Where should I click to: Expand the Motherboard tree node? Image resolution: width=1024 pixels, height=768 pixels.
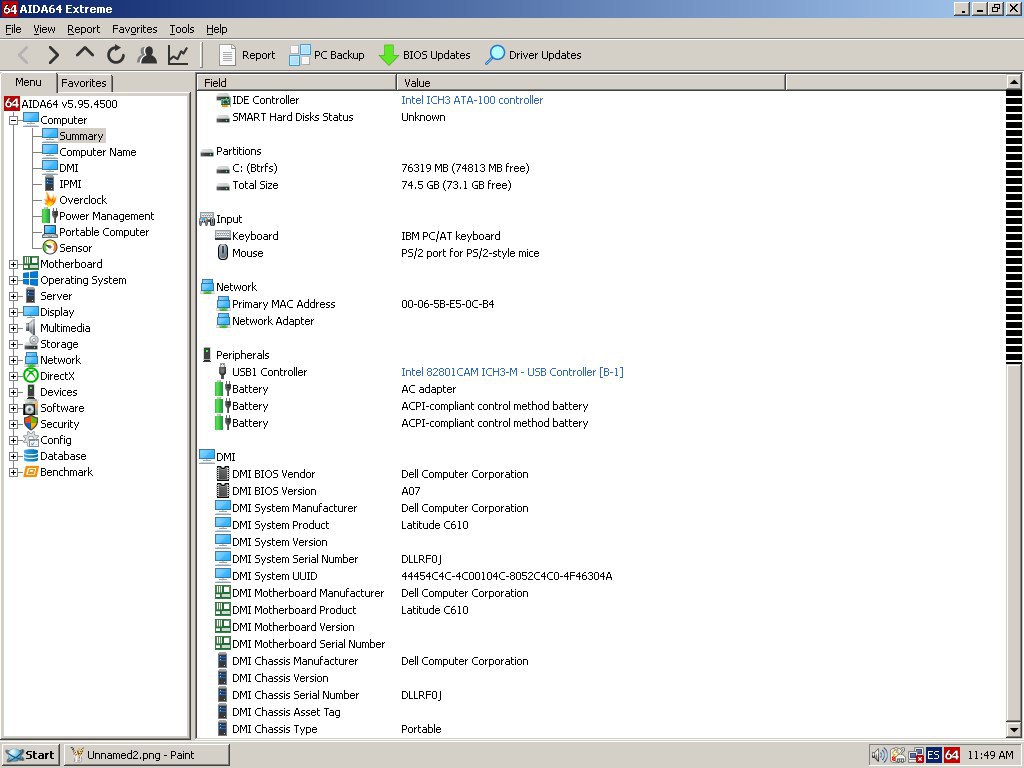click(13, 264)
